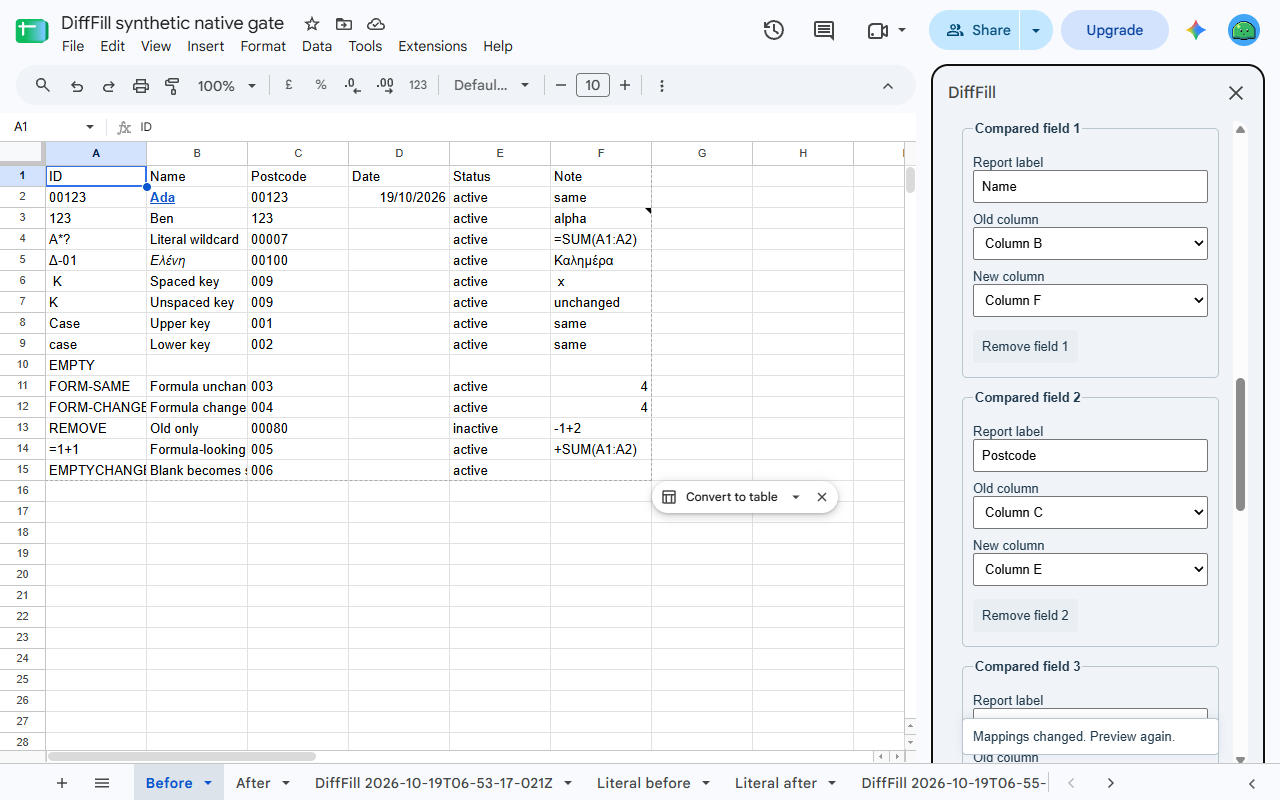Open the New column dropdown showing Column E
1280x800 pixels.
pyautogui.click(x=1090, y=569)
